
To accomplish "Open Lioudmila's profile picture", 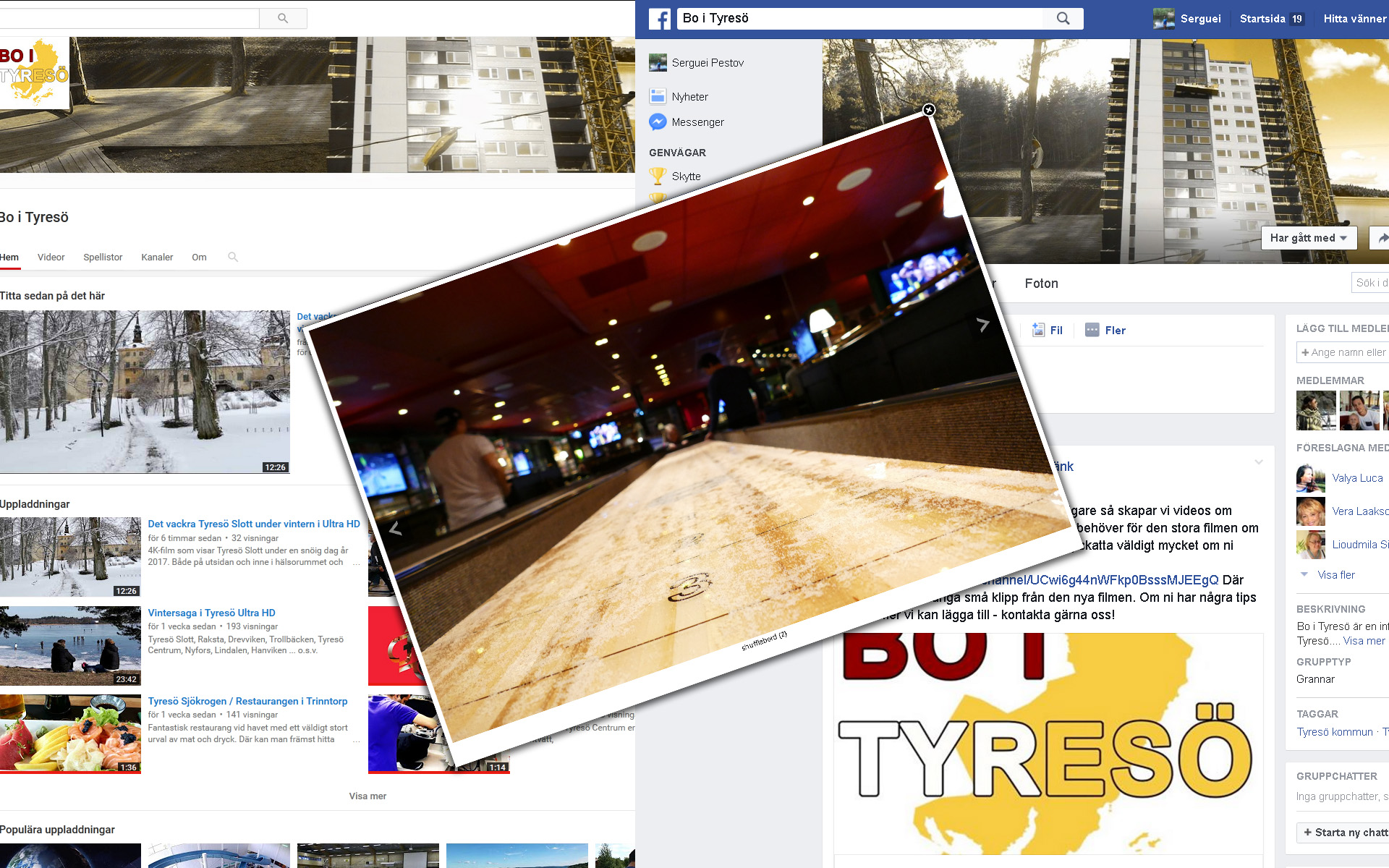I will click(1310, 544).
